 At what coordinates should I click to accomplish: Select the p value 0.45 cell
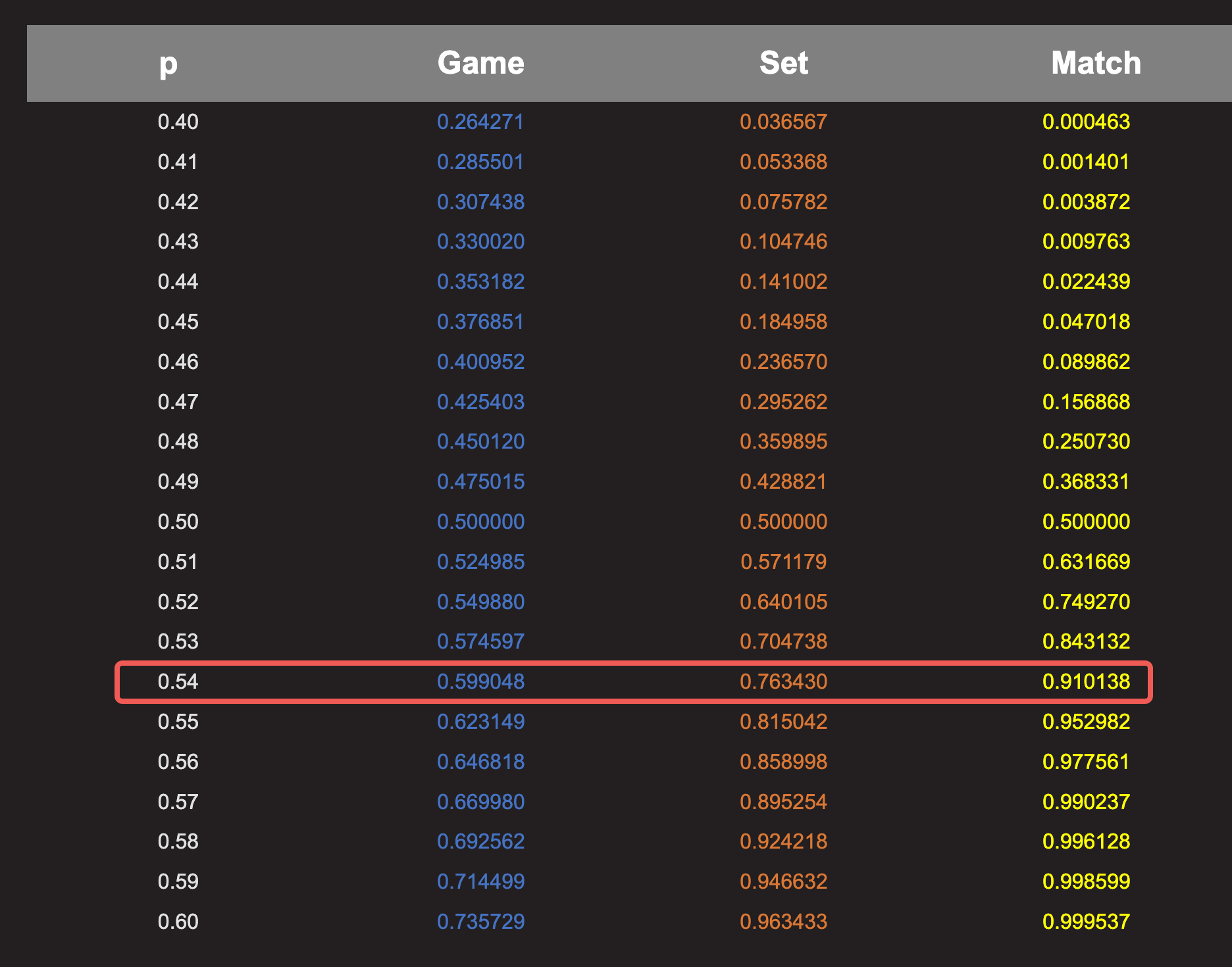[178, 322]
